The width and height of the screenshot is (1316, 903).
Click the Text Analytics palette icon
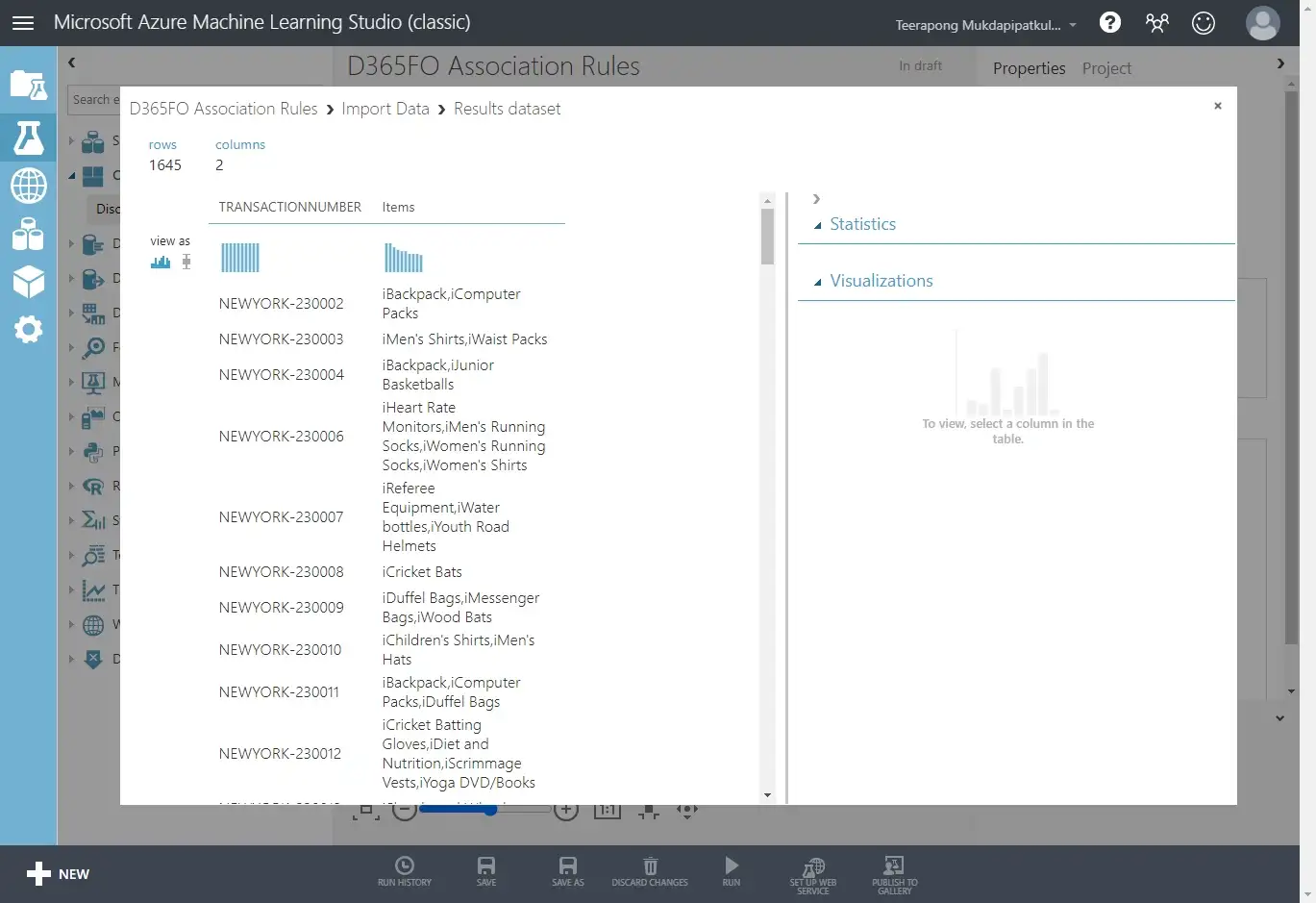93,555
